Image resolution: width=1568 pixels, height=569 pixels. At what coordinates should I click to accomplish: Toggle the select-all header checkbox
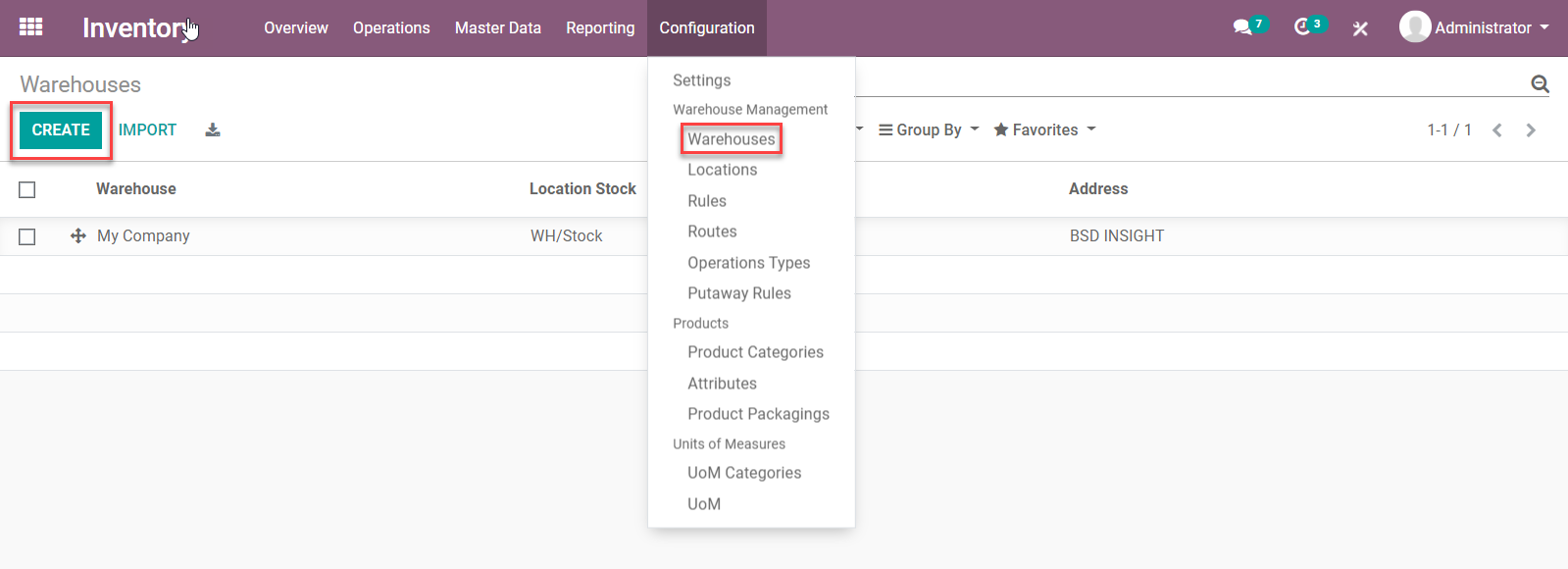point(27,189)
